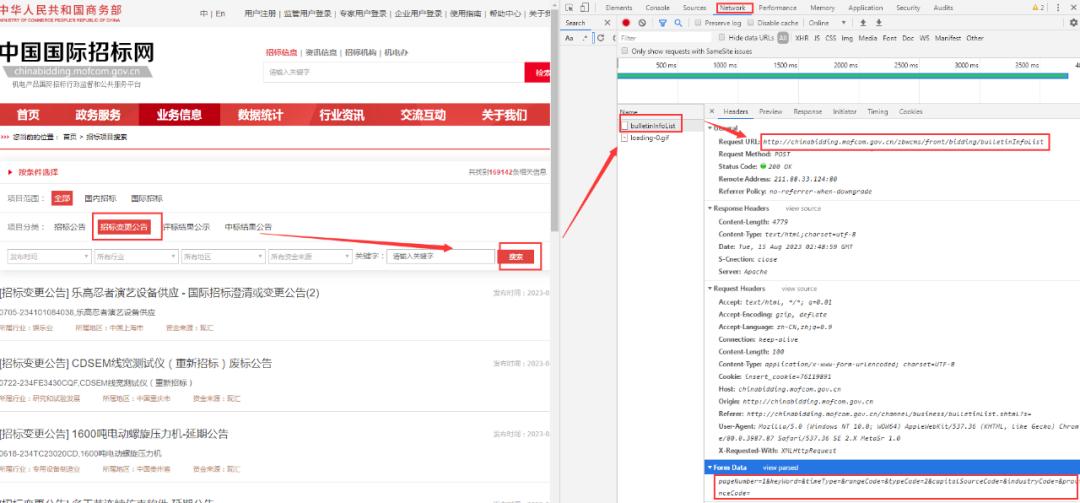Filter requests by JS type
The height and width of the screenshot is (503, 1080).
tap(817, 38)
